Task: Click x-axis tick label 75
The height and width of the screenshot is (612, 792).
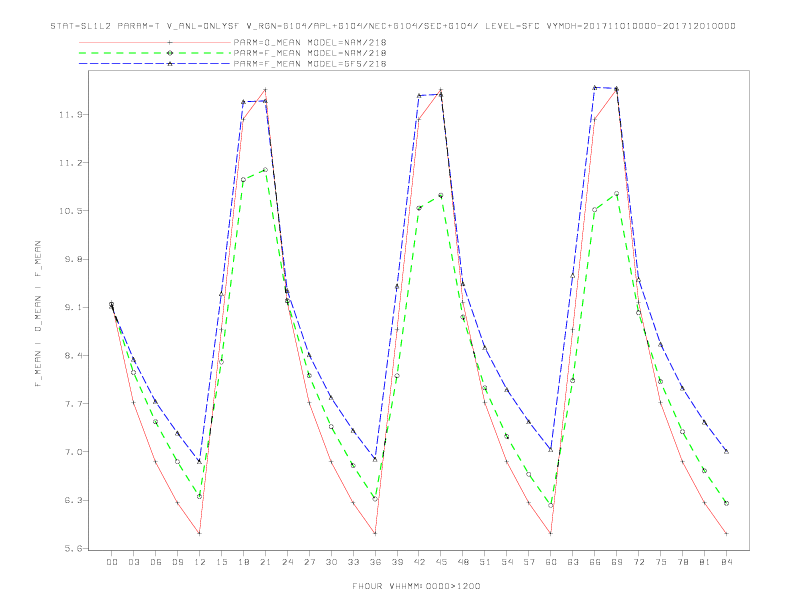Action: [661, 562]
